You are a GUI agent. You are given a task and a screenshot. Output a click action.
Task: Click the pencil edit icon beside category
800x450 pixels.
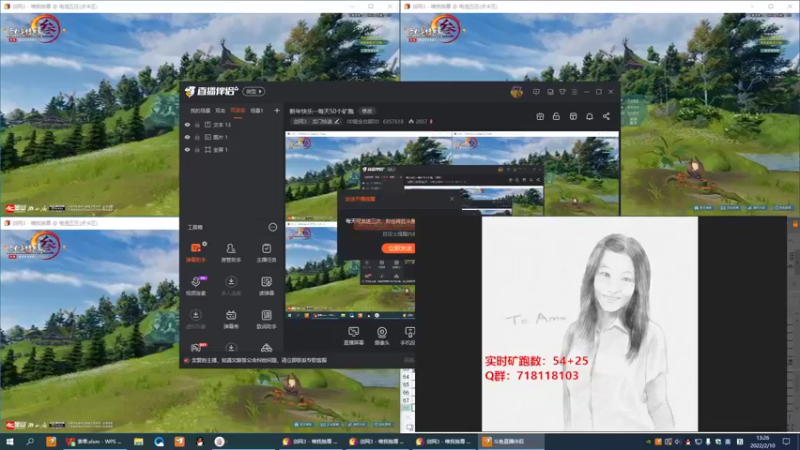[337, 121]
